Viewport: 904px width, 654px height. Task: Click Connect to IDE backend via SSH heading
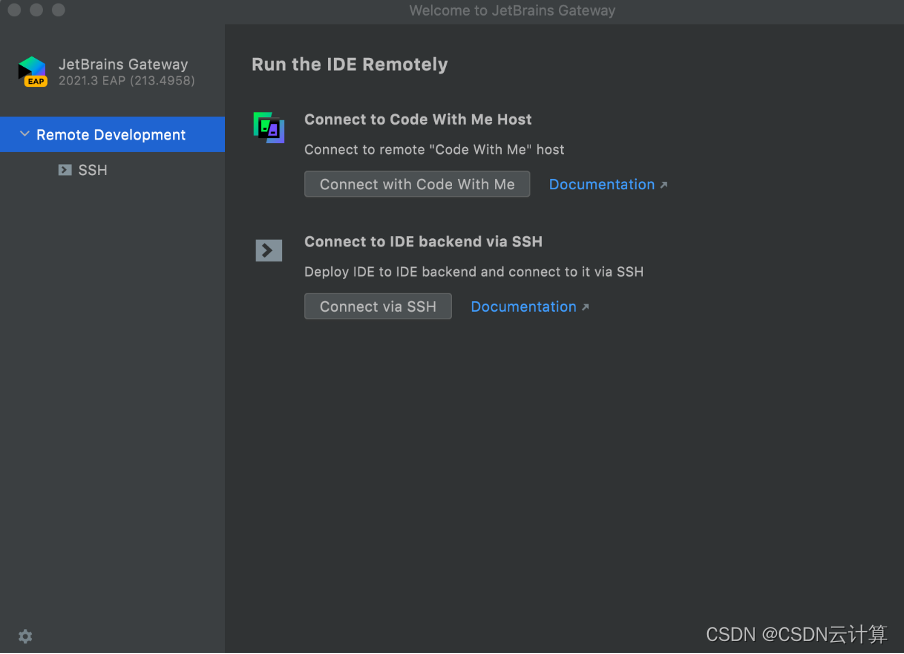(x=423, y=242)
